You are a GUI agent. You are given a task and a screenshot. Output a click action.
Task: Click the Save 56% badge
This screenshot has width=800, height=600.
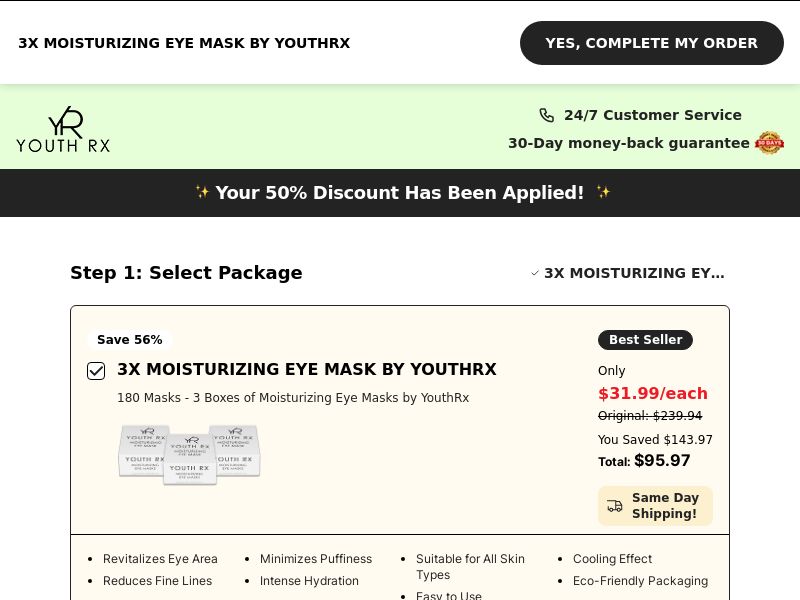tap(129, 340)
